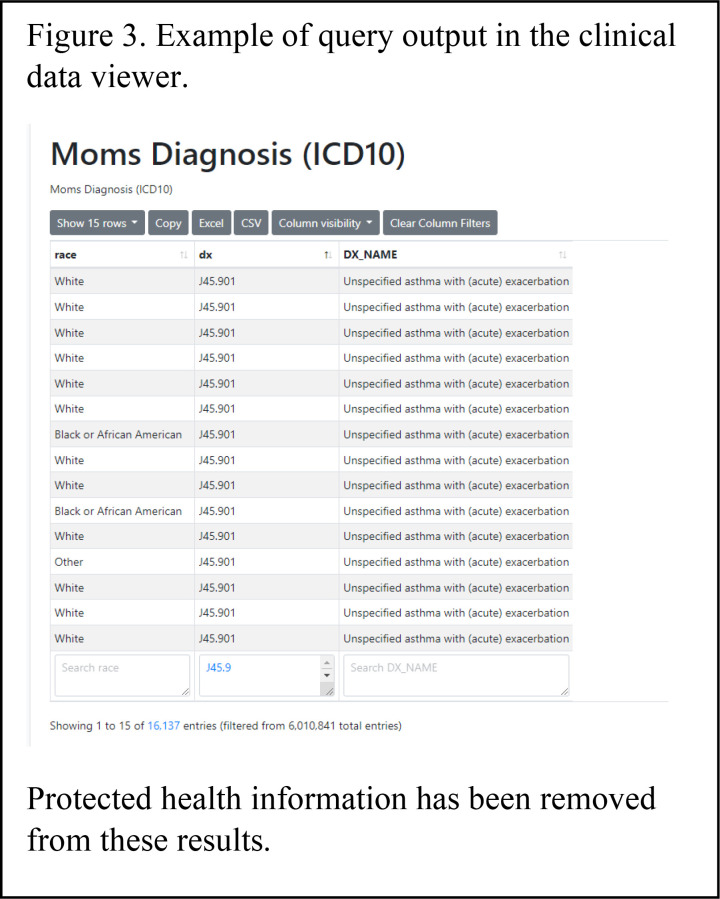This screenshot has height=899, width=720.
Task: Select the Other race table row
Action: (x=311, y=562)
